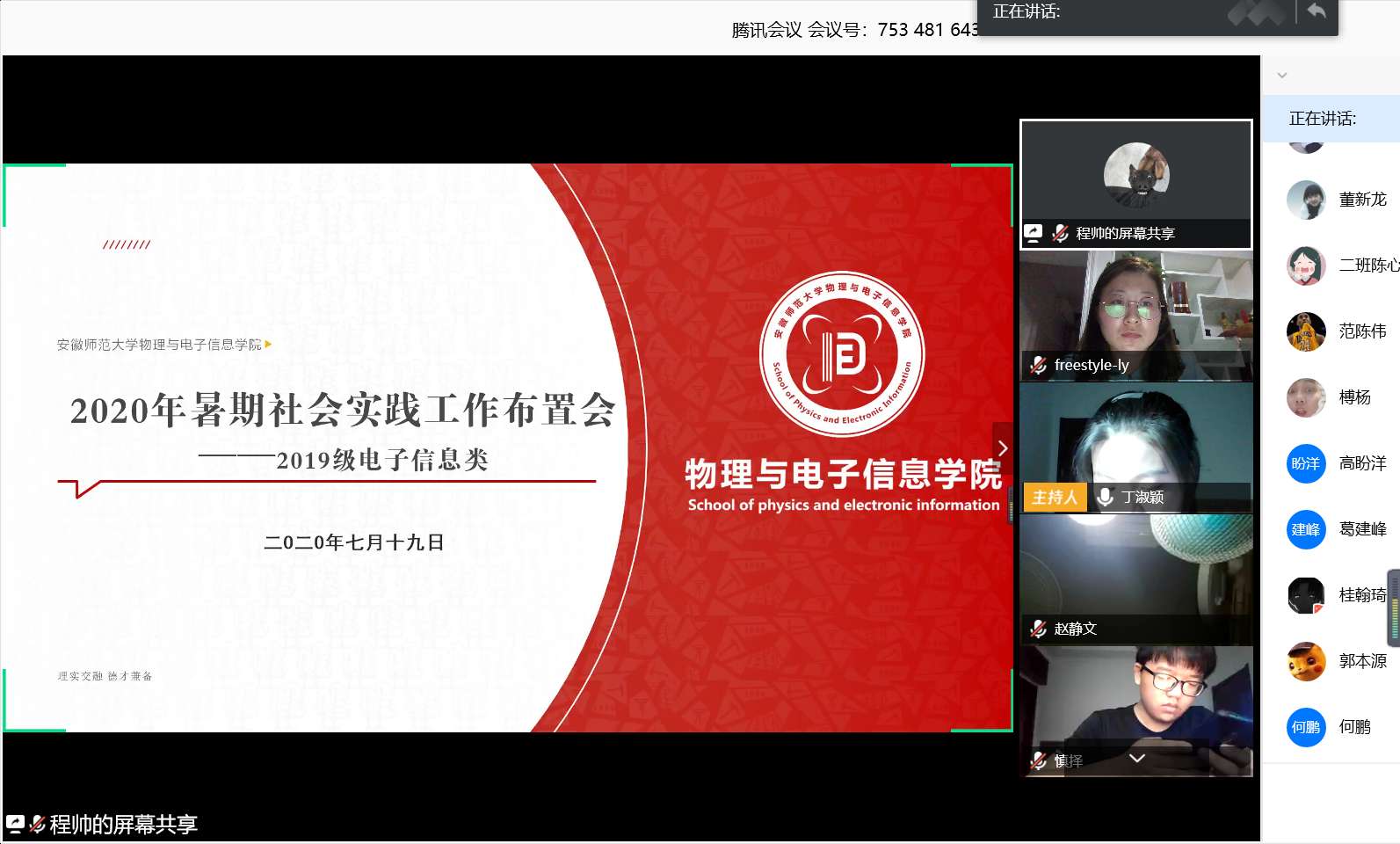Select the freestyle-ly video tile
Viewport: 1400px width, 844px height.
[1136, 316]
